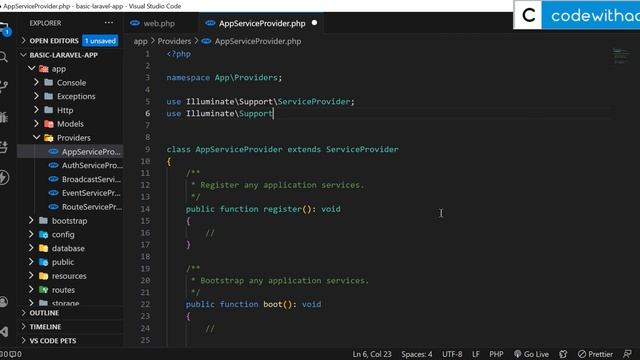Click the Go Live broadcast icon
The width and height of the screenshot is (640, 360).
coord(518,354)
